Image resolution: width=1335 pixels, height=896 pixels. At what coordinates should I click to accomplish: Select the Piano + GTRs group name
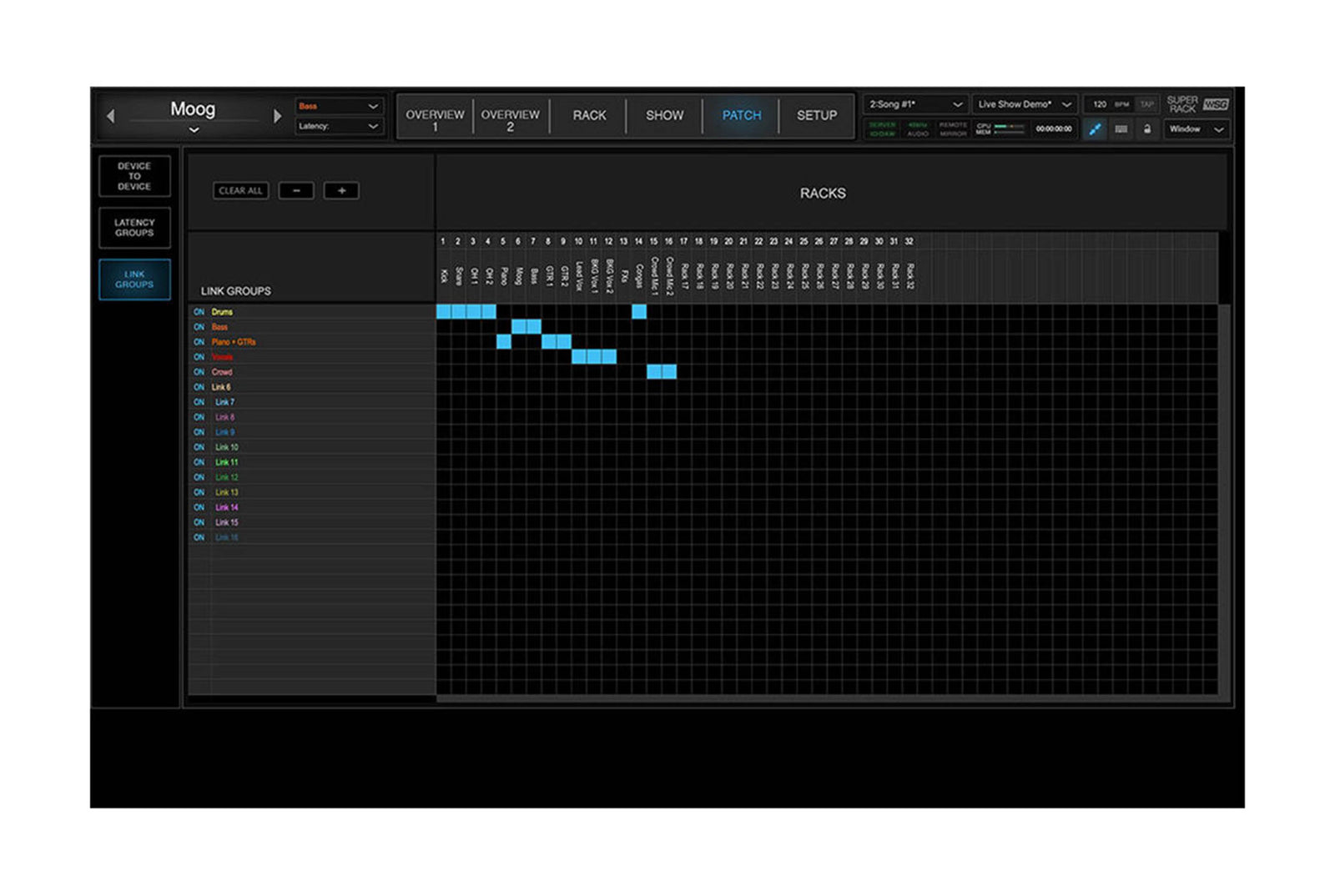tap(234, 342)
